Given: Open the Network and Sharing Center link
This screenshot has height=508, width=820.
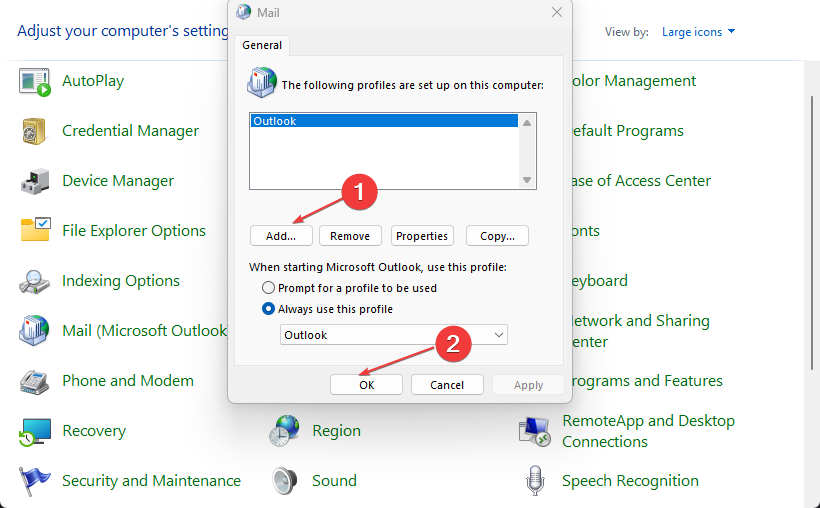Looking at the screenshot, I should [x=641, y=331].
